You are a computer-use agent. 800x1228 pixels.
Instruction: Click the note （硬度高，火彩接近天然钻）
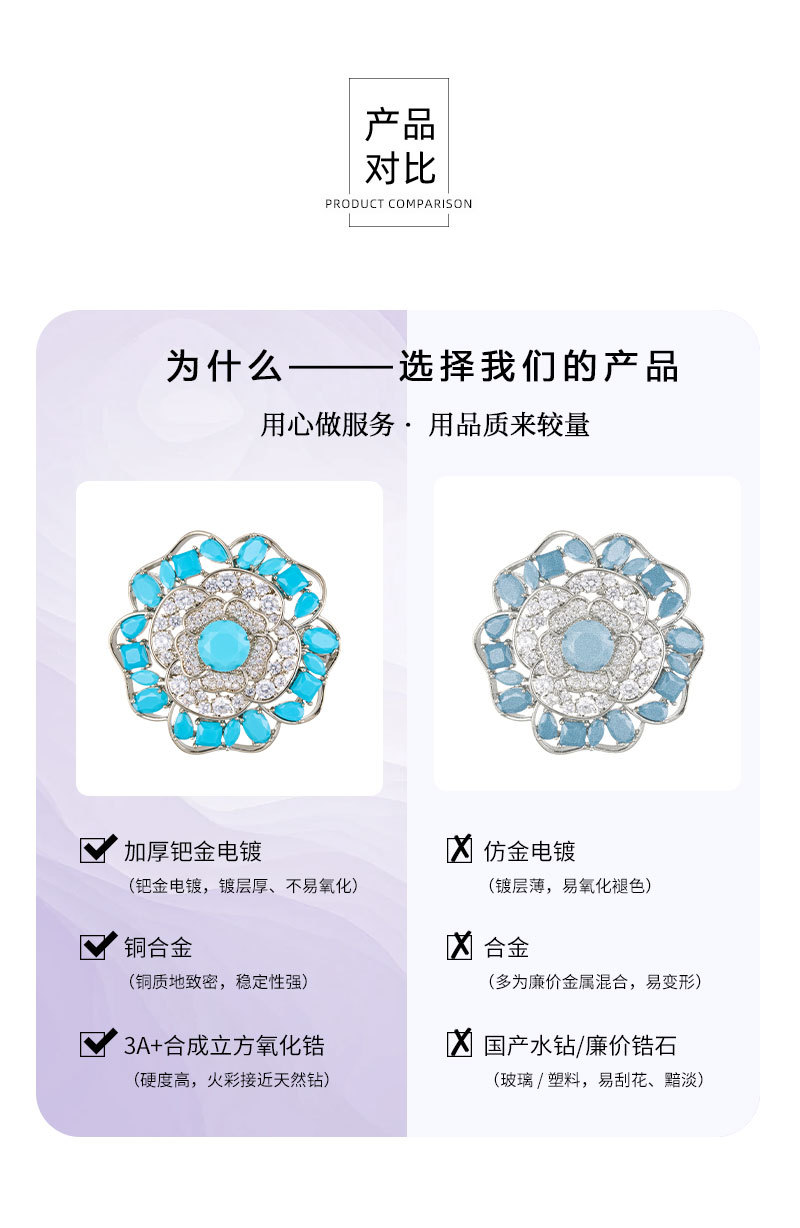point(231,1080)
